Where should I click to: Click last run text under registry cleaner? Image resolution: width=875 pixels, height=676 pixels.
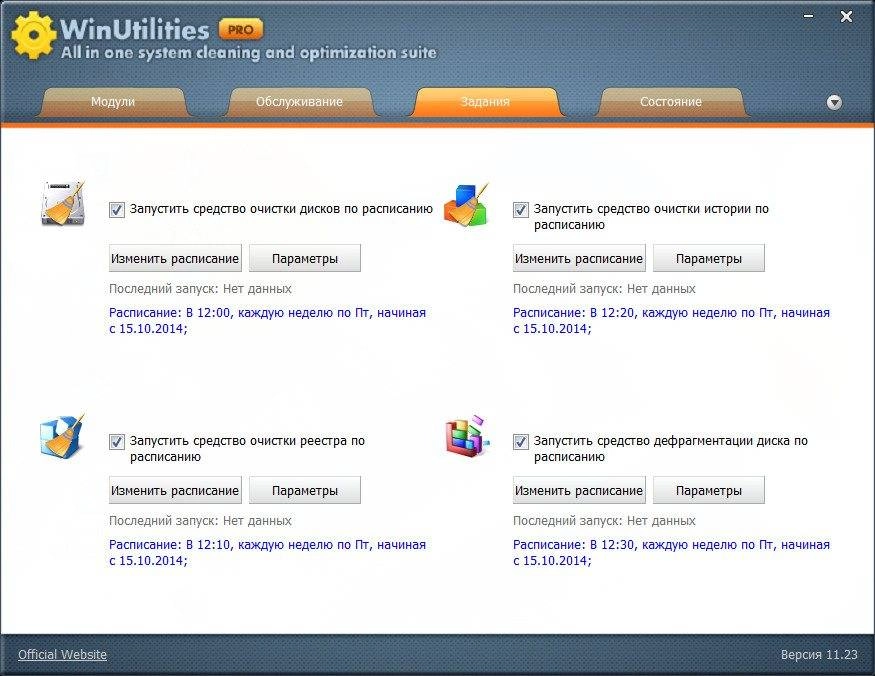[200, 520]
